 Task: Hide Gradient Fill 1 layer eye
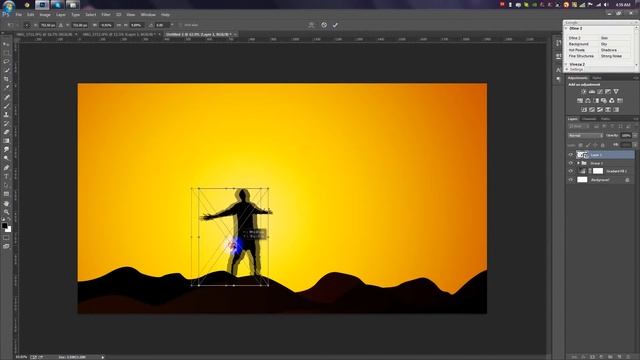pyautogui.click(x=571, y=171)
